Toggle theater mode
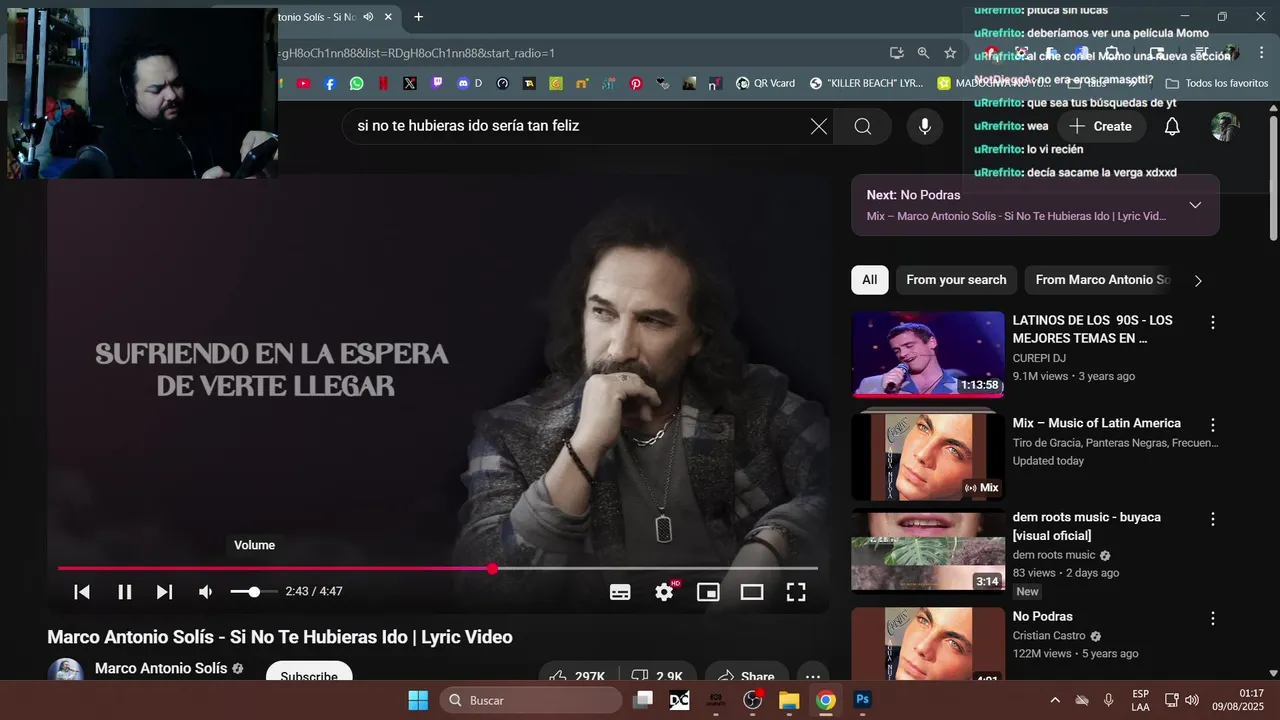Screen dimensions: 1280x720 click(752, 592)
